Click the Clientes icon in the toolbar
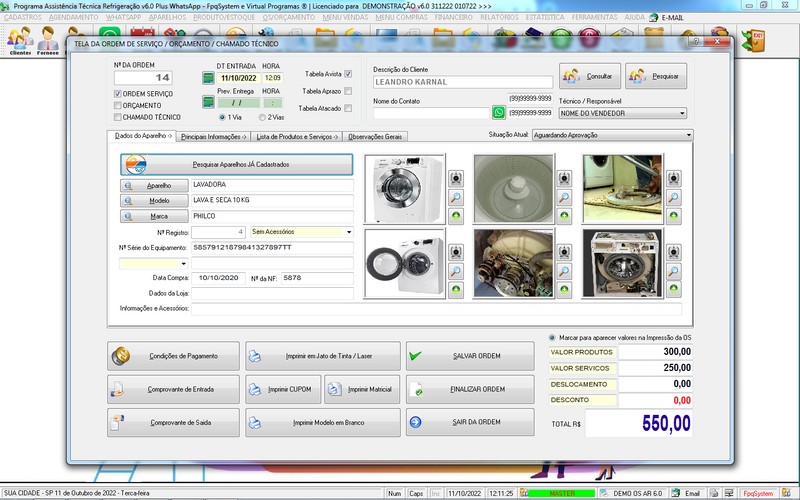Image resolution: width=800 pixels, height=500 pixels. [x=20, y=41]
